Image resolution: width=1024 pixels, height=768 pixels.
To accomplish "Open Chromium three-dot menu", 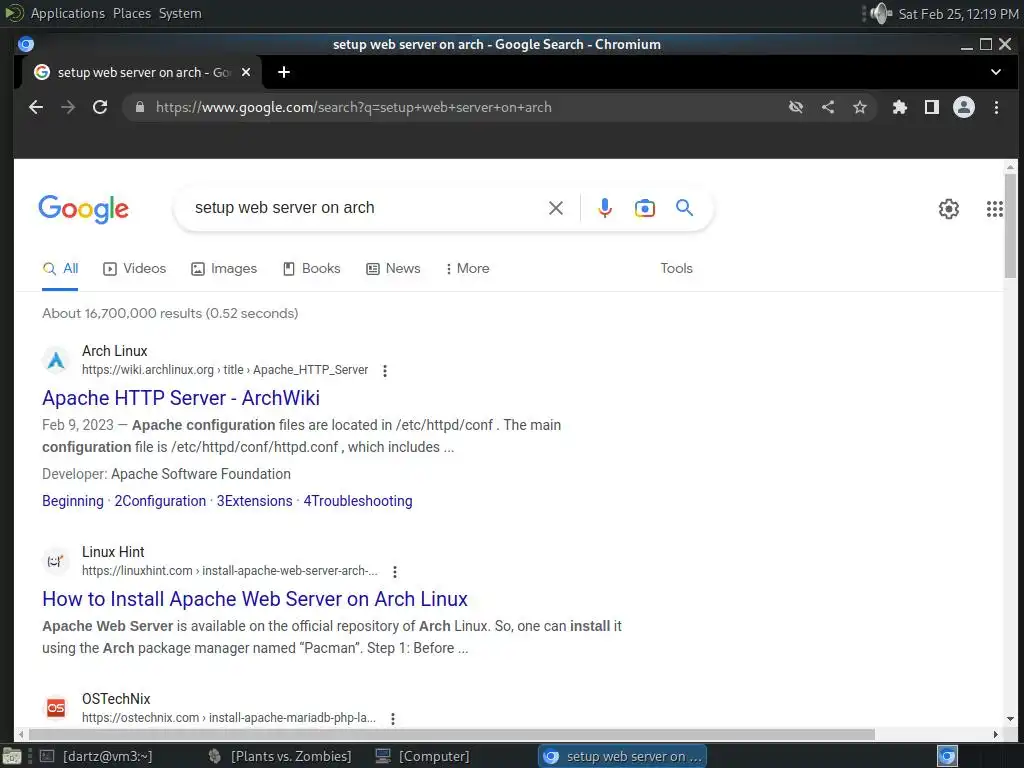I will (x=996, y=107).
